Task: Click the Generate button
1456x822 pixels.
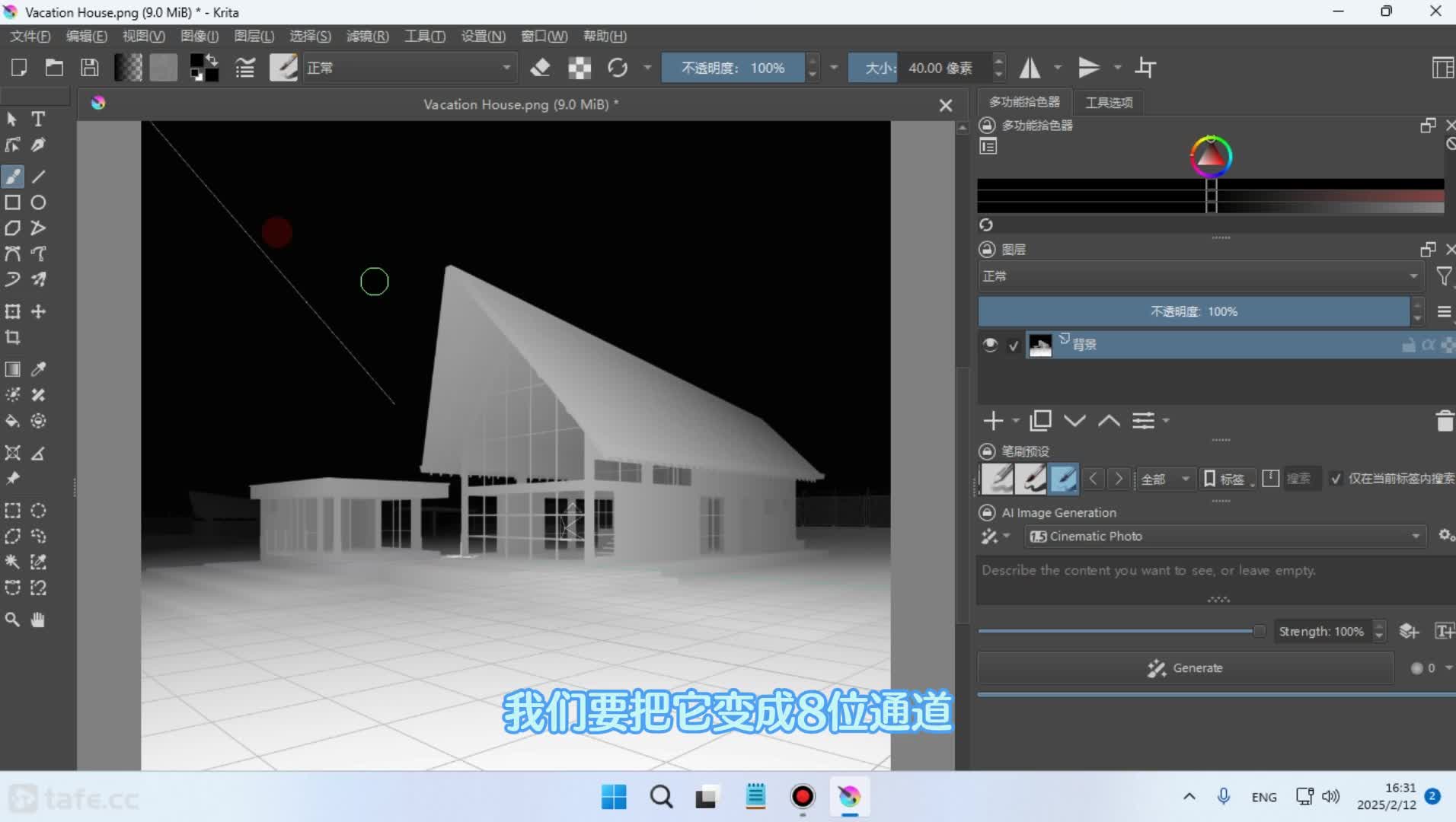Action: point(1185,668)
